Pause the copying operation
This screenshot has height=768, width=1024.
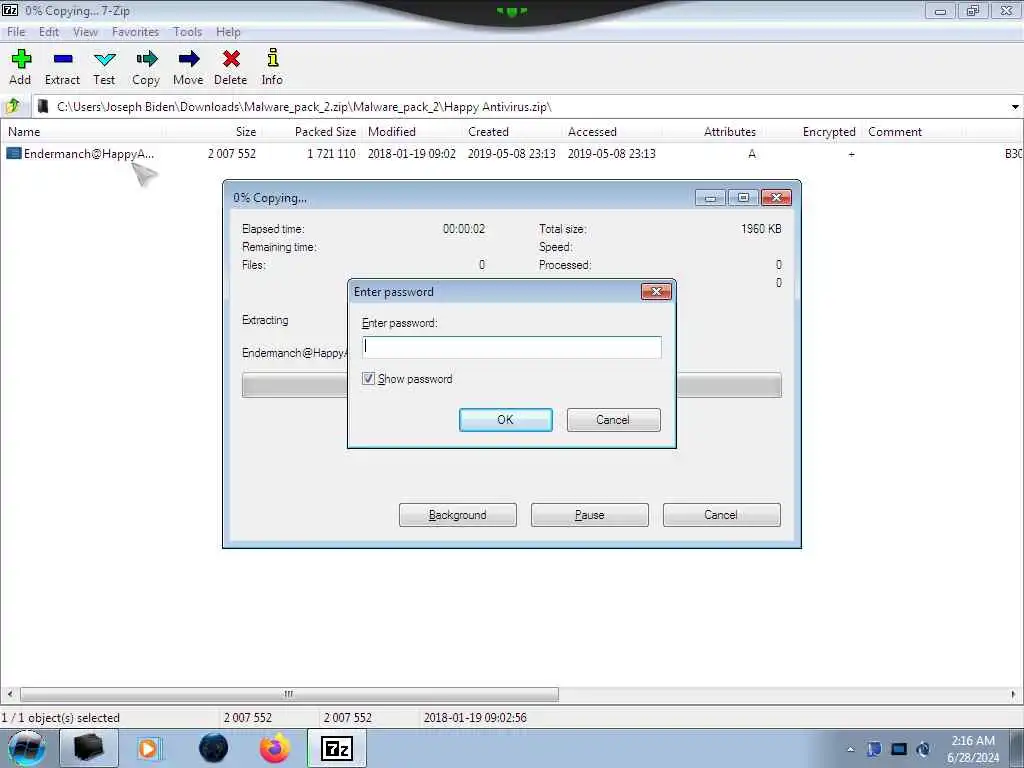pyautogui.click(x=589, y=515)
